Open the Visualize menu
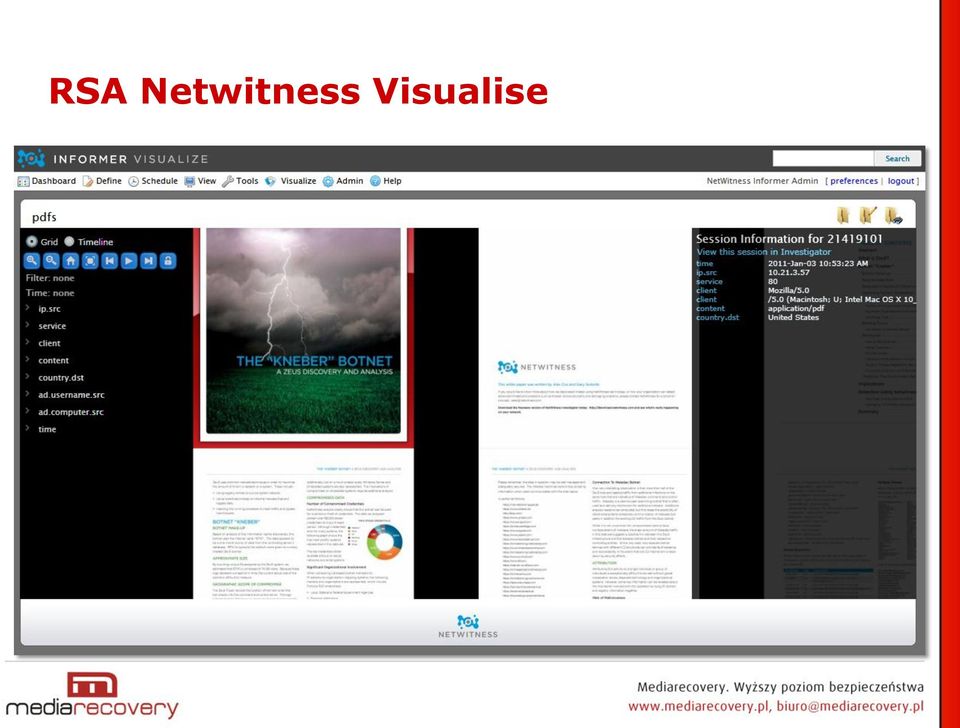Image resolution: width=960 pixels, height=728 pixels. (x=298, y=181)
